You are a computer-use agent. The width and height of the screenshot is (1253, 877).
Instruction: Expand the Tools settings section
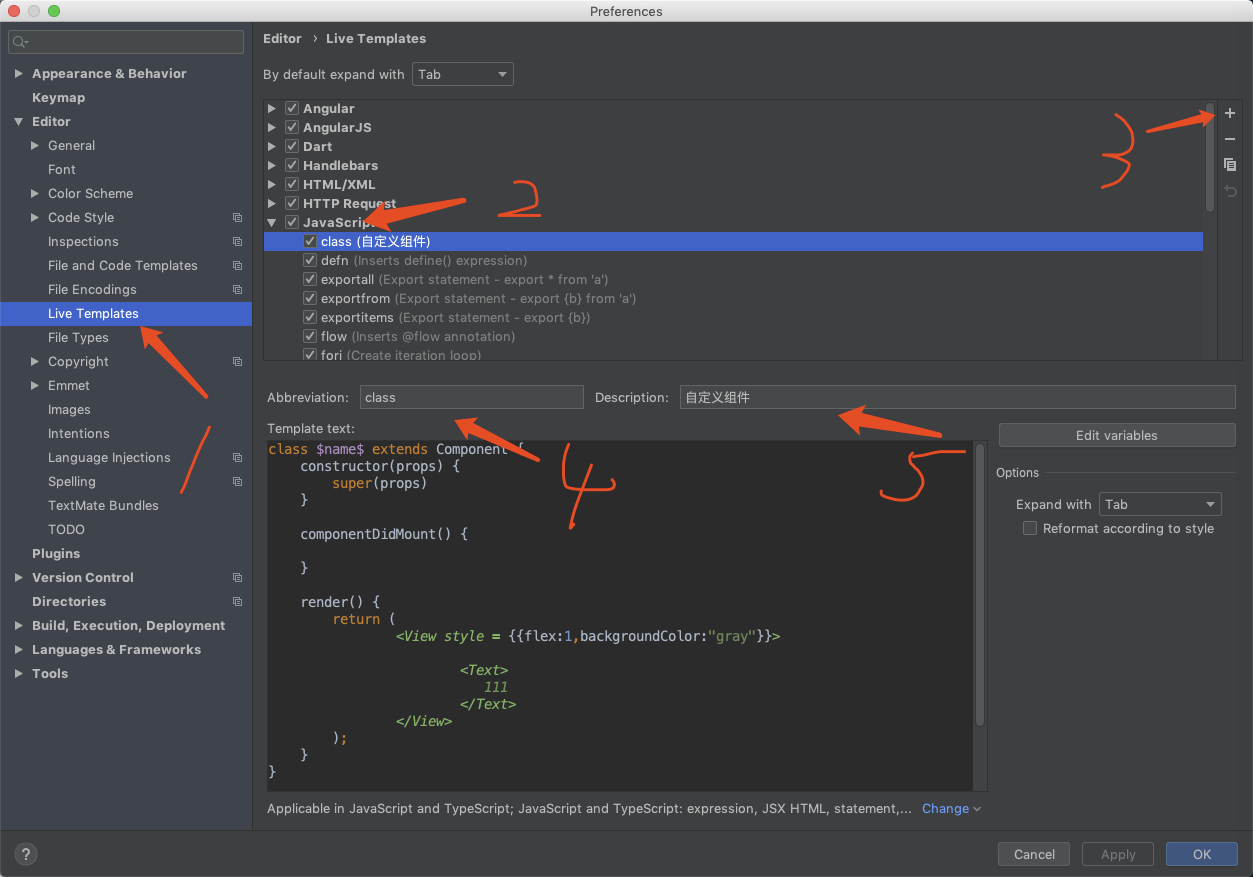[19, 673]
